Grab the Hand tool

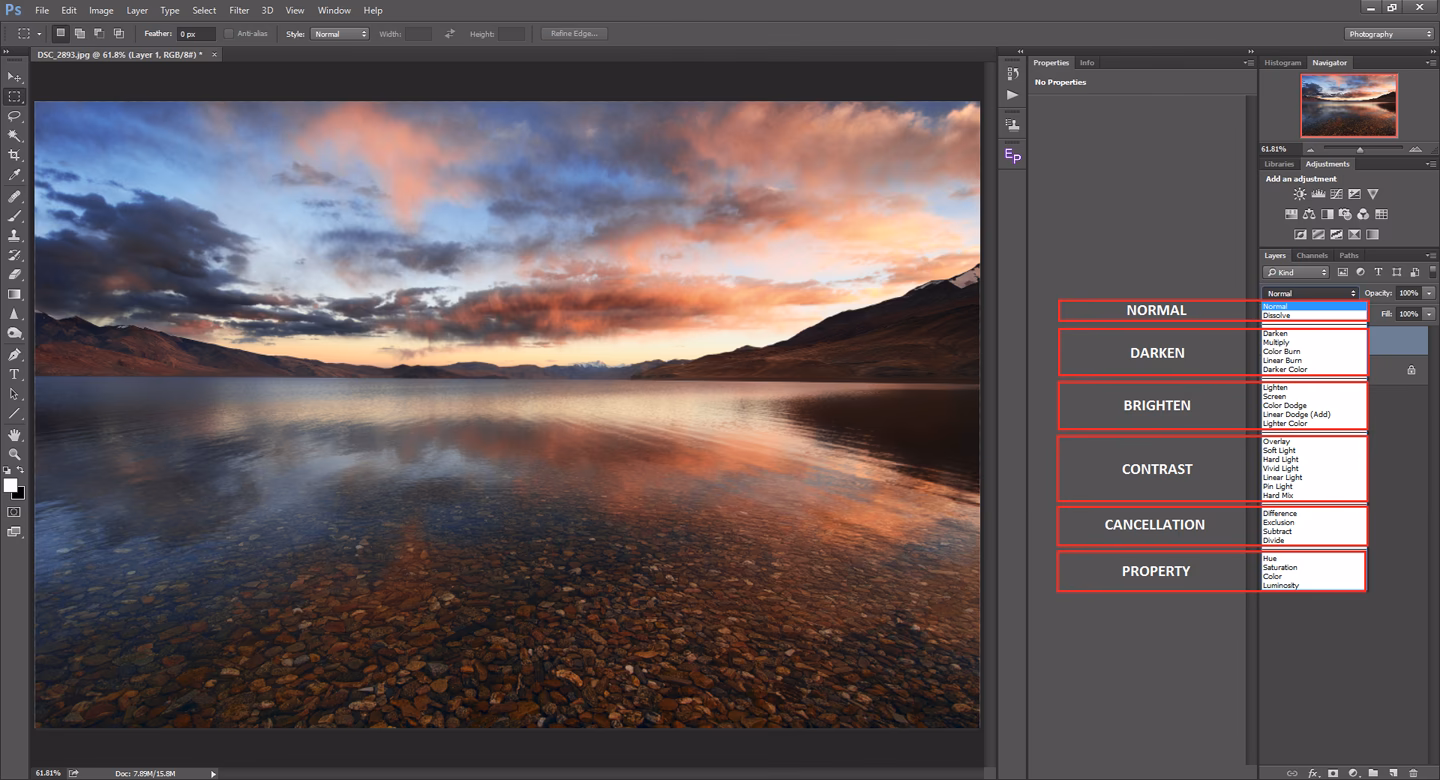point(15,435)
